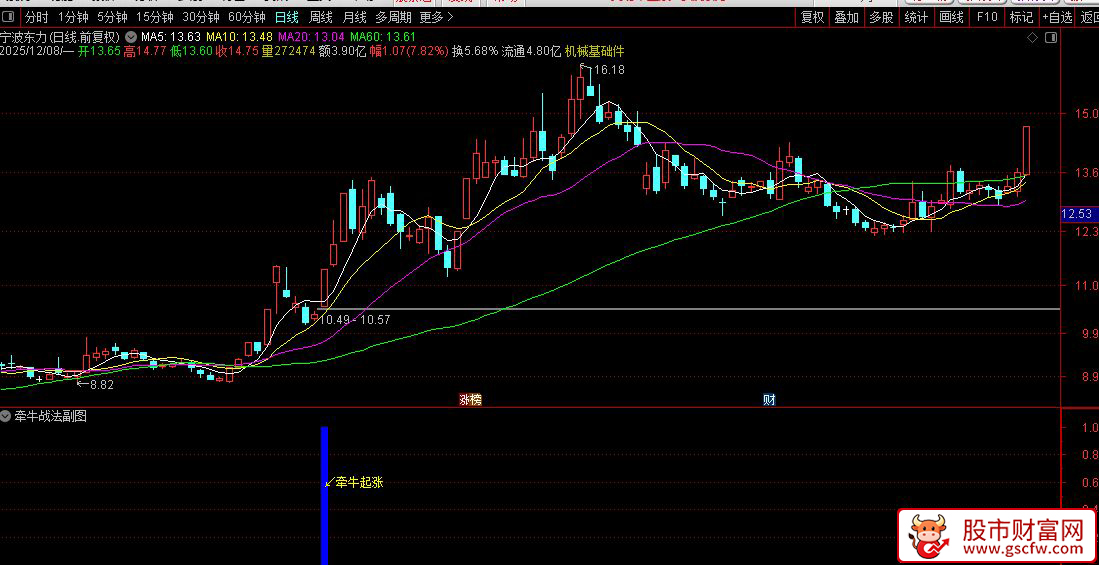
Task: Click the MA60: 13.61 indicator value
Action: [x=383, y=36]
